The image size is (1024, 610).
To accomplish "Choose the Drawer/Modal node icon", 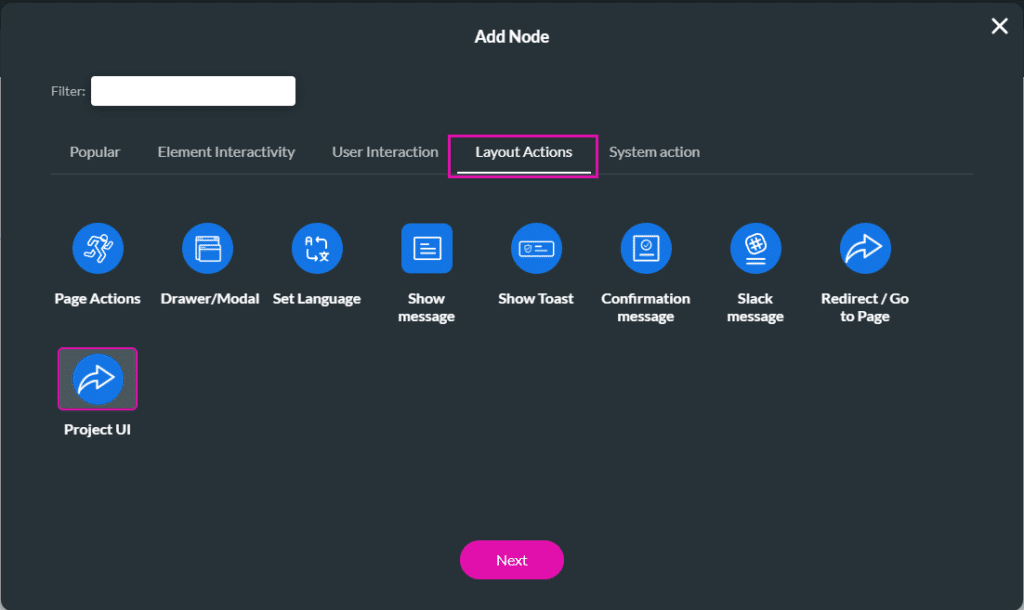I will pyautogui.click(x=207, y=248).
